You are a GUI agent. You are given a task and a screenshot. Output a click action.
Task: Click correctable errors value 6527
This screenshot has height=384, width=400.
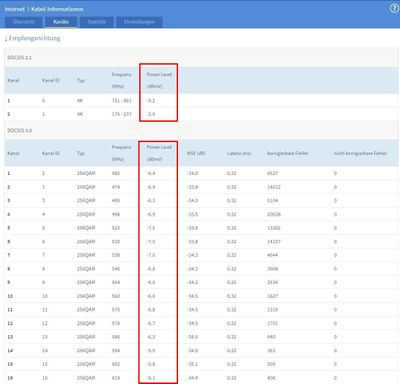click(x=272, y=173)
